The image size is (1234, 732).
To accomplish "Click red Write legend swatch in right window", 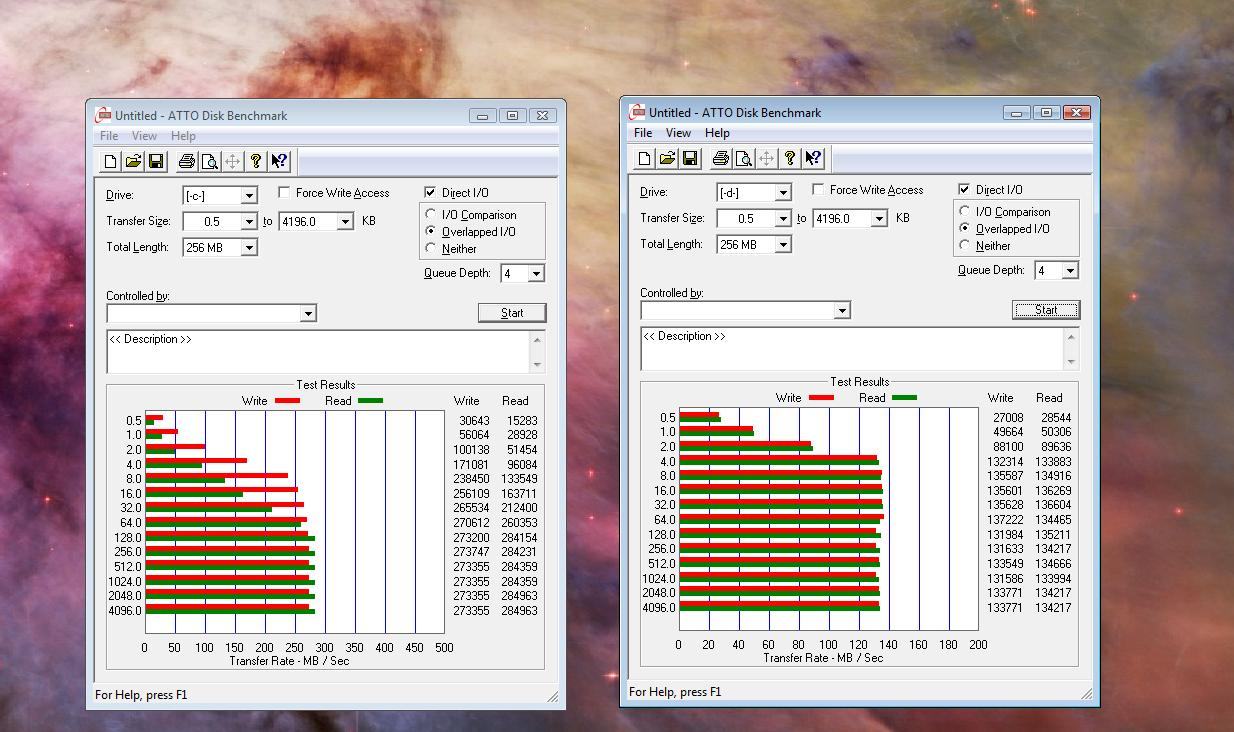I will (821, 398).
